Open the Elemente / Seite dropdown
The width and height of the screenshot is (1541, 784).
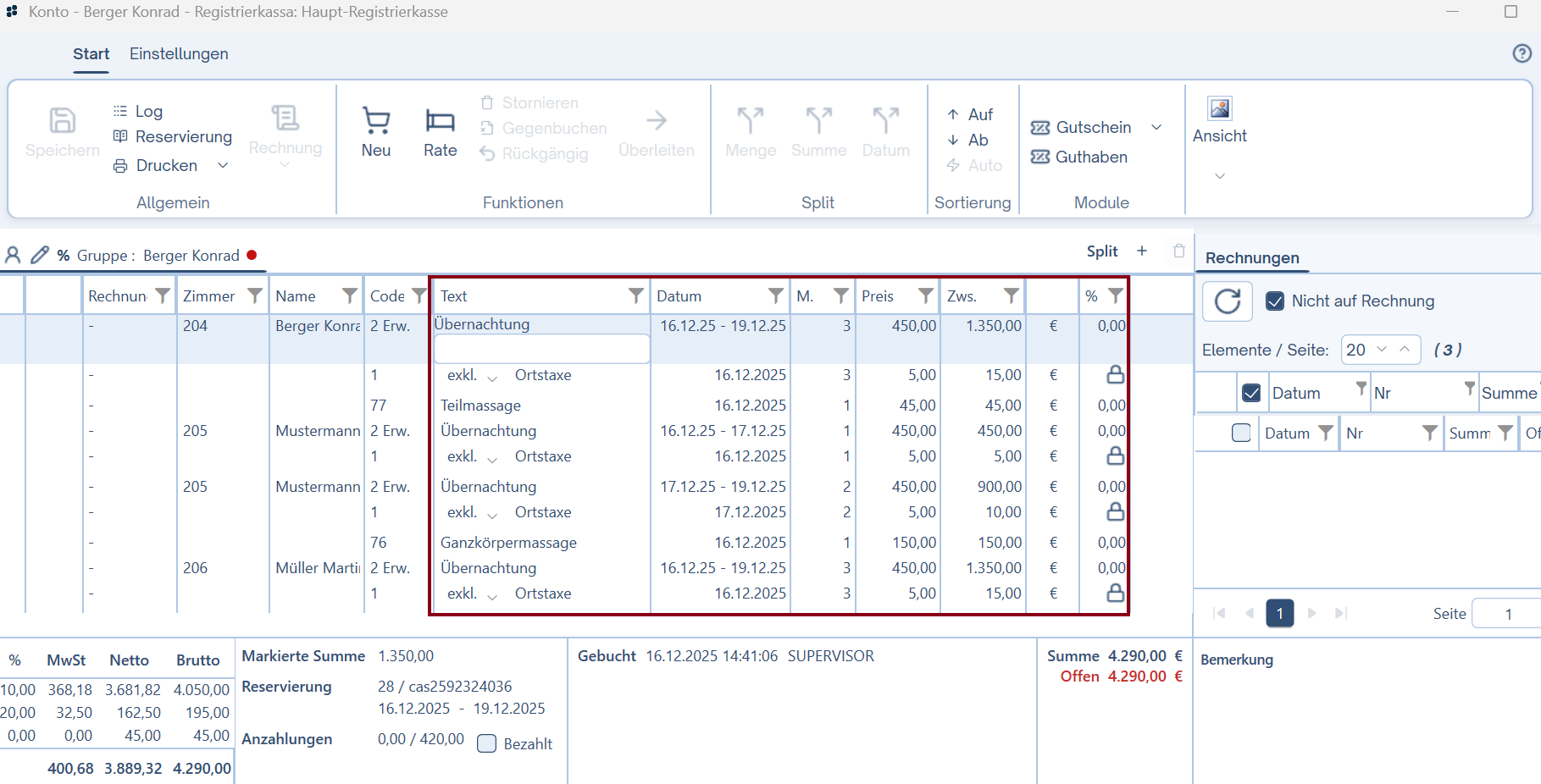click(x=1381, y=350)
